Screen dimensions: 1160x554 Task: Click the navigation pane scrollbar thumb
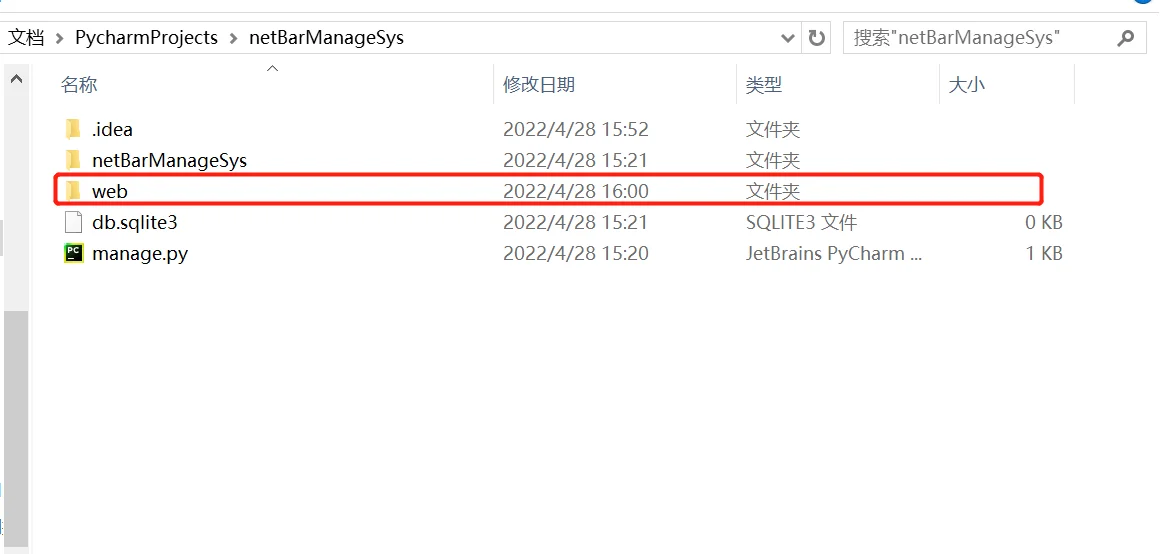click(16, 429)
